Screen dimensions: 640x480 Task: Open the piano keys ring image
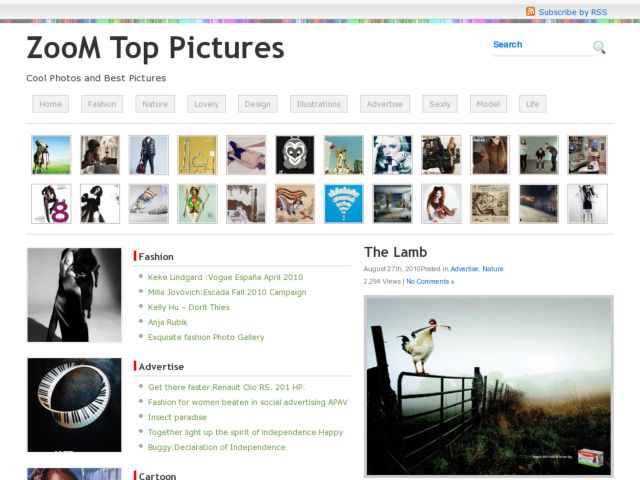point(74,405)
